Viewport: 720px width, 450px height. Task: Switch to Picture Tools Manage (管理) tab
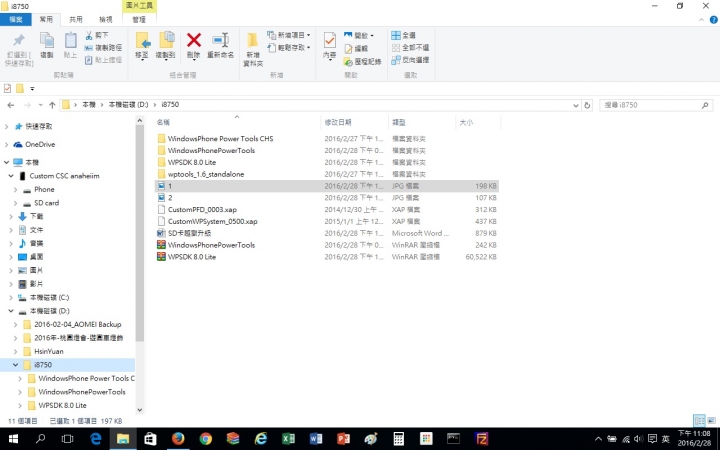[139, 19]
